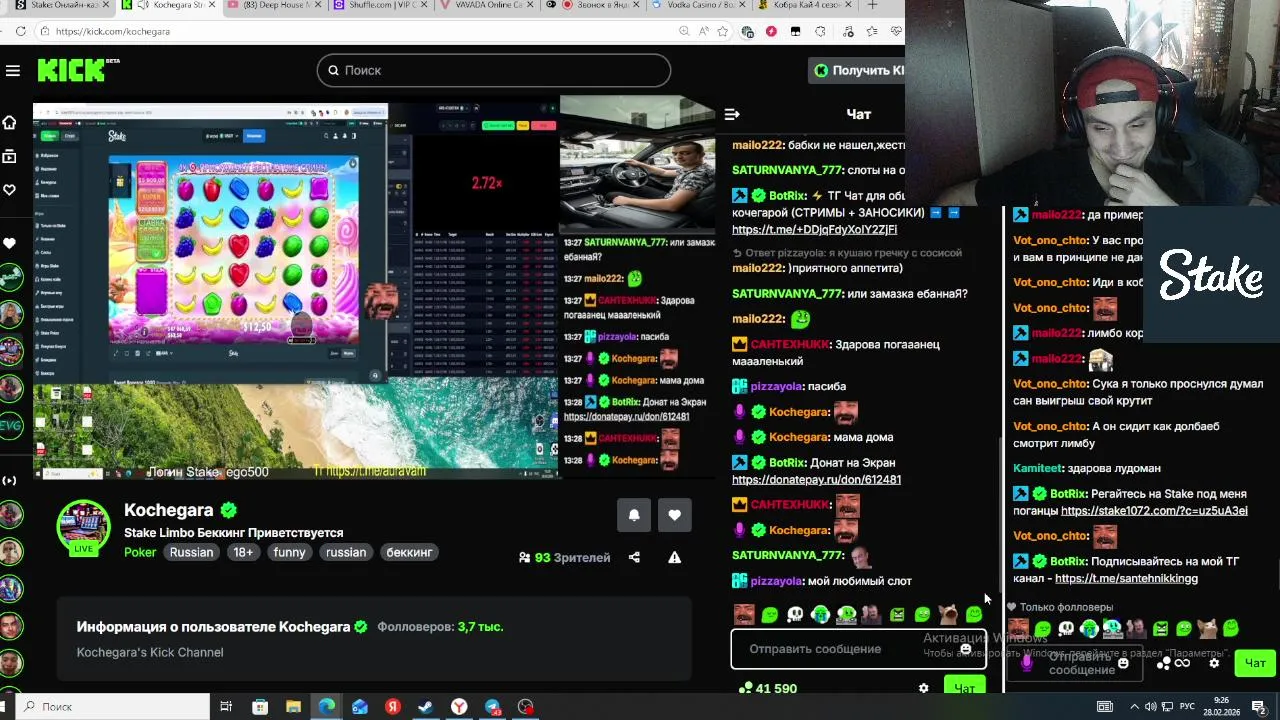
Task: Select the funny tag
Action: 289,552
